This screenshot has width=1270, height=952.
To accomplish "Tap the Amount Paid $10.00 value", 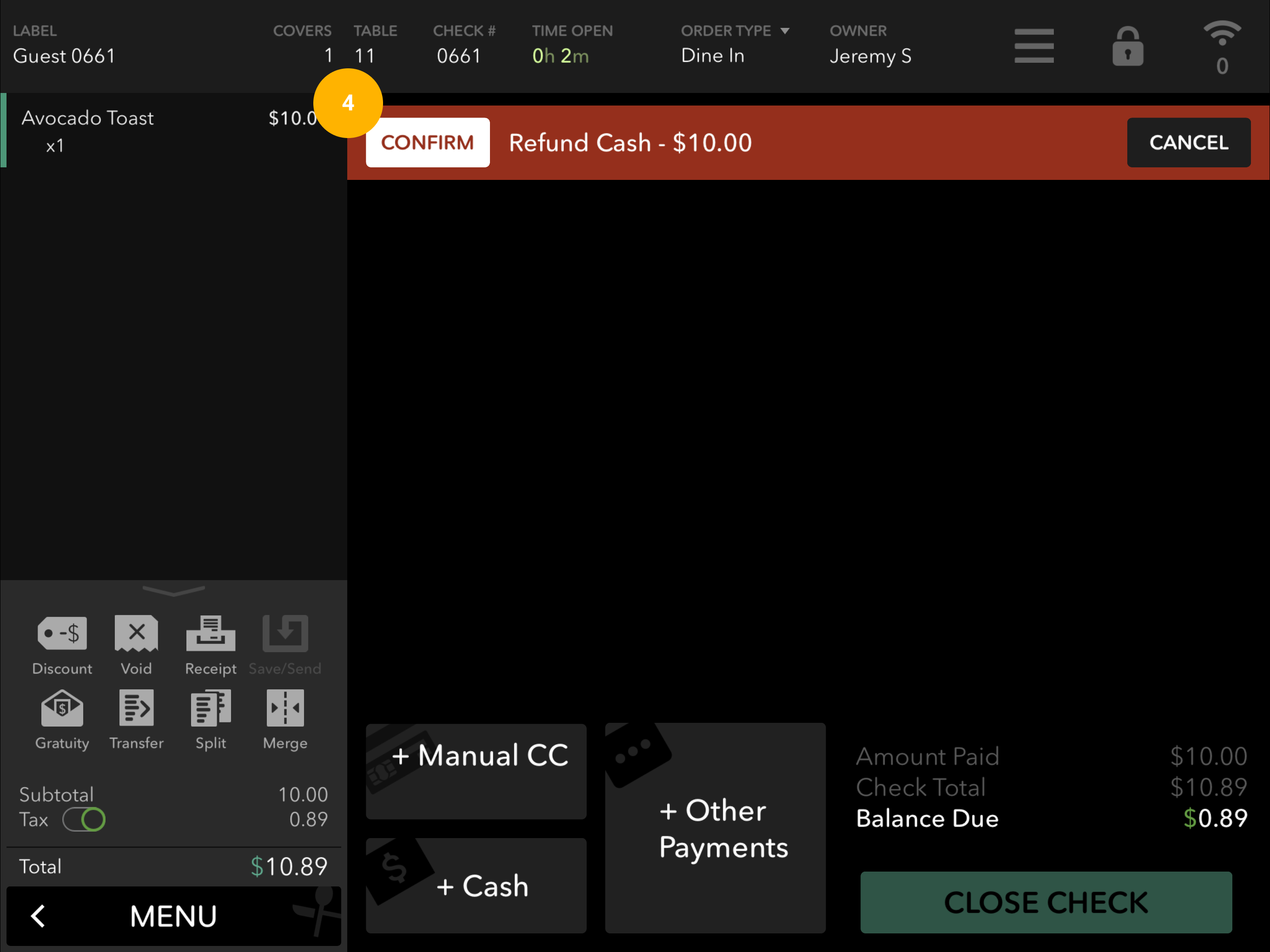I will pyautogui.click(x=1209, y=756).
